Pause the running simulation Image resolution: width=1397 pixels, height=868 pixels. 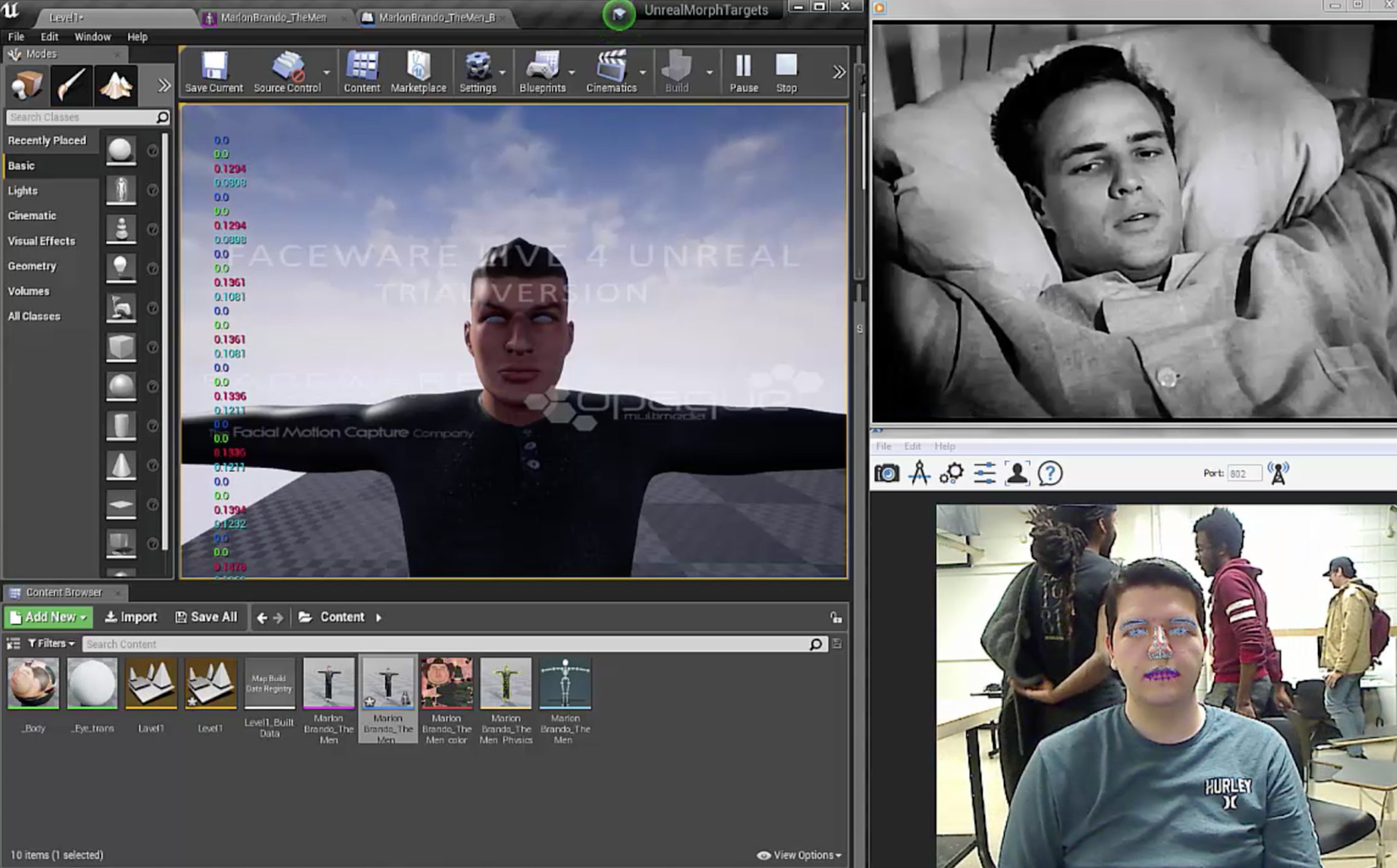(x=743, y=72)
